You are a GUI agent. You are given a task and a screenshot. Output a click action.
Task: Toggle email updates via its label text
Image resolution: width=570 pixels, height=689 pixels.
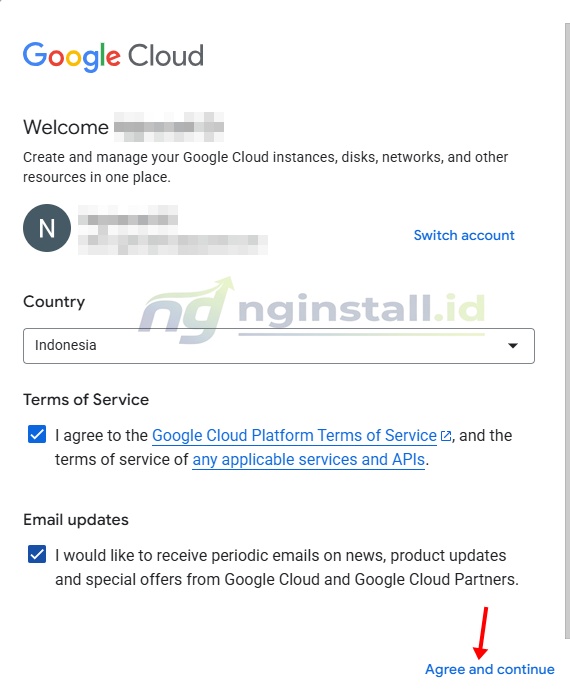pos(287,567)
